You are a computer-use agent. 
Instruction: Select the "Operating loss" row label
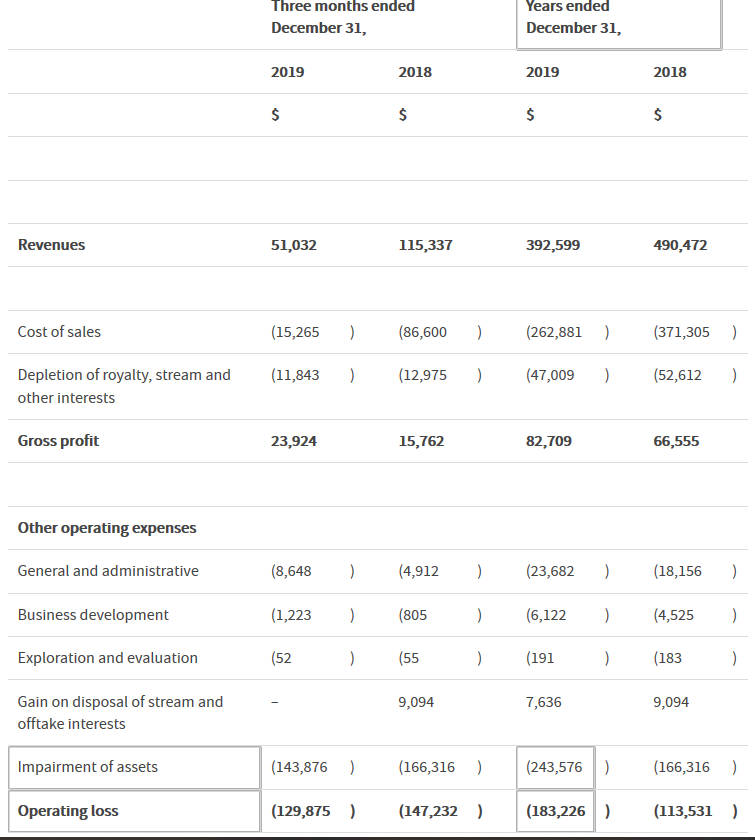(68, 811)
